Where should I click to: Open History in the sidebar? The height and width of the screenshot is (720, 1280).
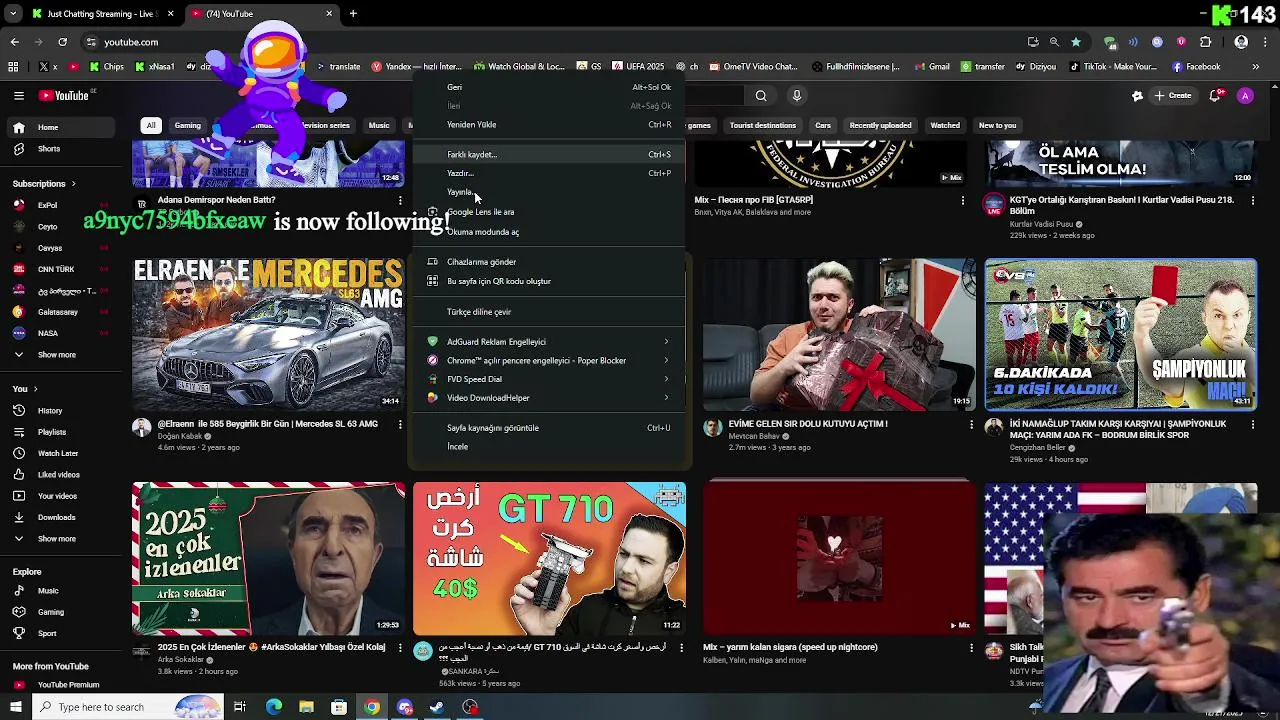click(x=64, y=411)
